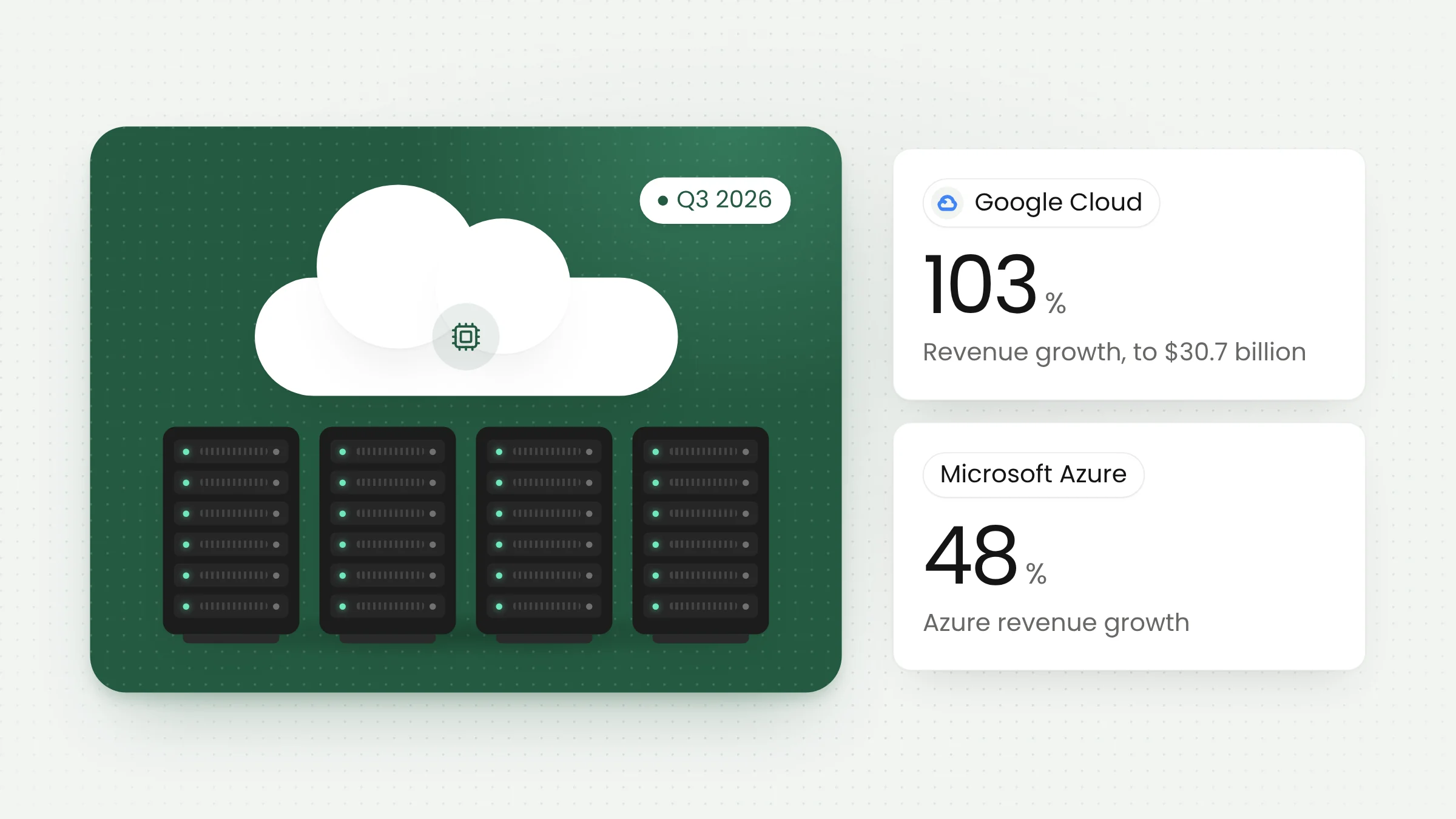This screenshot has width=1456, height=819.
Task: Select the Google Cloud label pill
Action: click(x=1041, y=203)
